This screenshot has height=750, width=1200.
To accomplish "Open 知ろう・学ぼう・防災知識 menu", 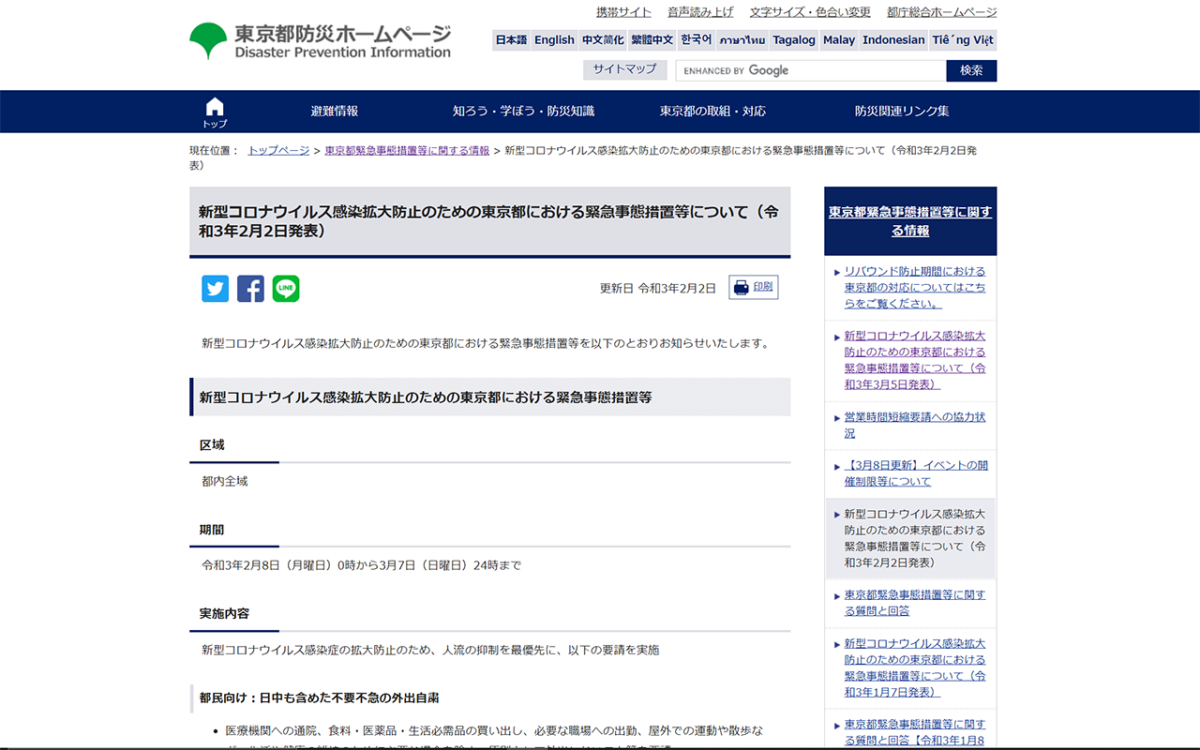I will point(523,112).
